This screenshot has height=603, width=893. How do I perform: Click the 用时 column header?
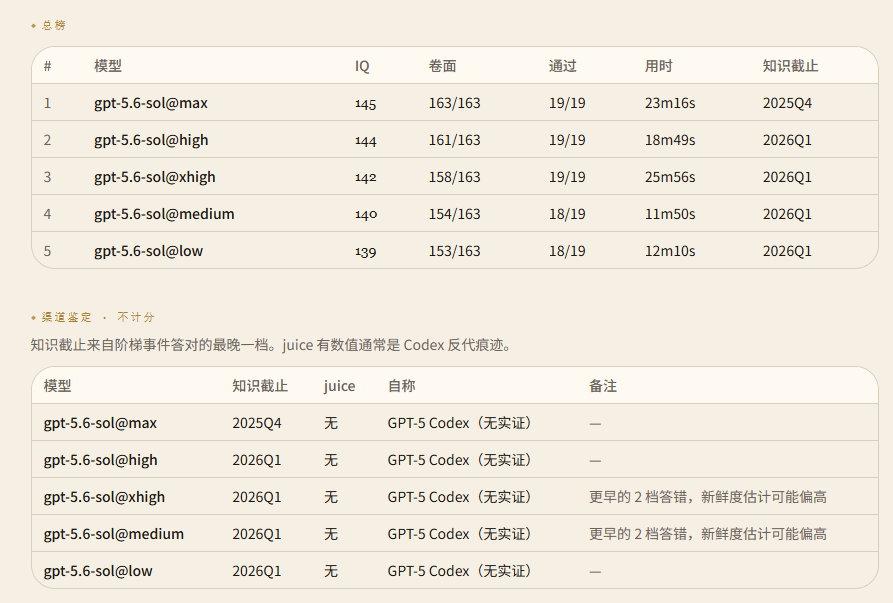658,66
